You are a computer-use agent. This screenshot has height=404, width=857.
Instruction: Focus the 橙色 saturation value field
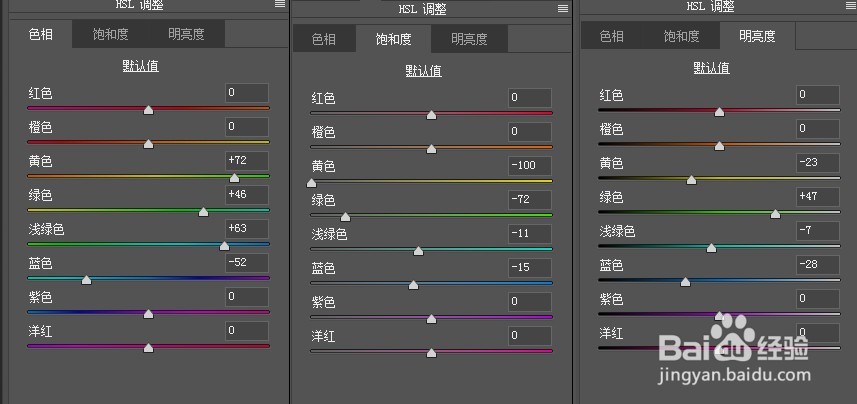530,132
